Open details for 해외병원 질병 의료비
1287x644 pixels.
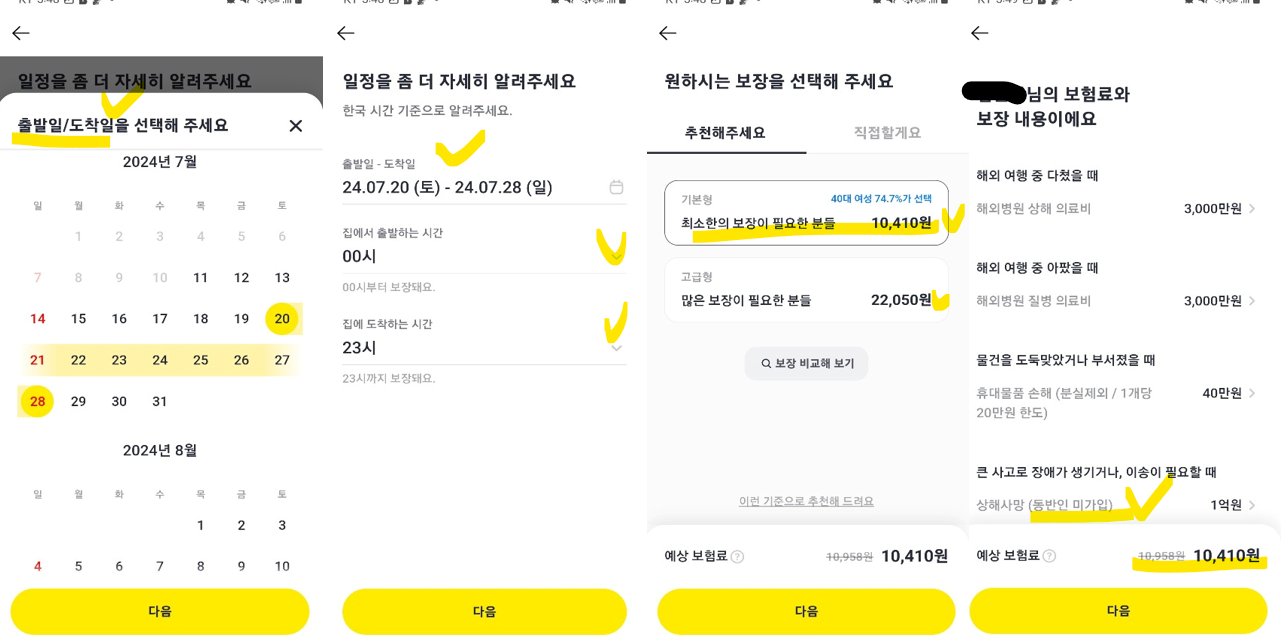pyautogui.click(x=1253, y=301)
